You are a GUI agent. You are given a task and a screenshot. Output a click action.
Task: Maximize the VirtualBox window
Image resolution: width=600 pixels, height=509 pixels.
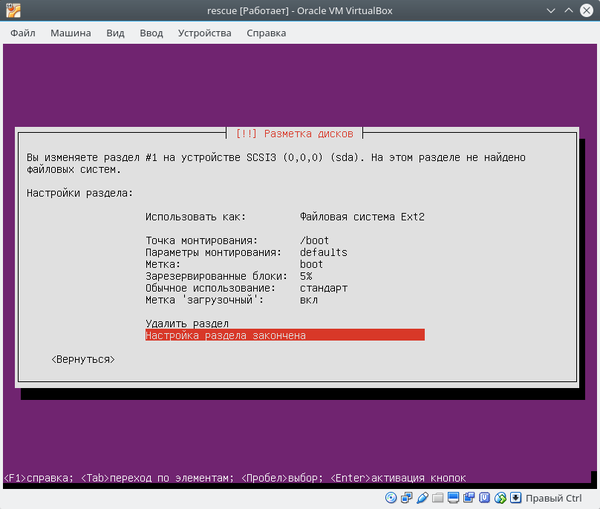pyautogui.click(x=569, y=11)
